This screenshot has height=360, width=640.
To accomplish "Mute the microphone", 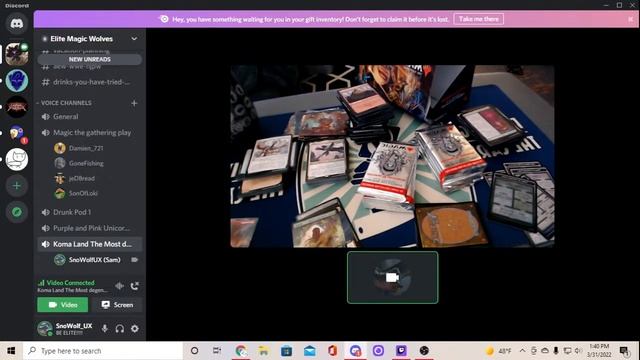I will [105, 329].
